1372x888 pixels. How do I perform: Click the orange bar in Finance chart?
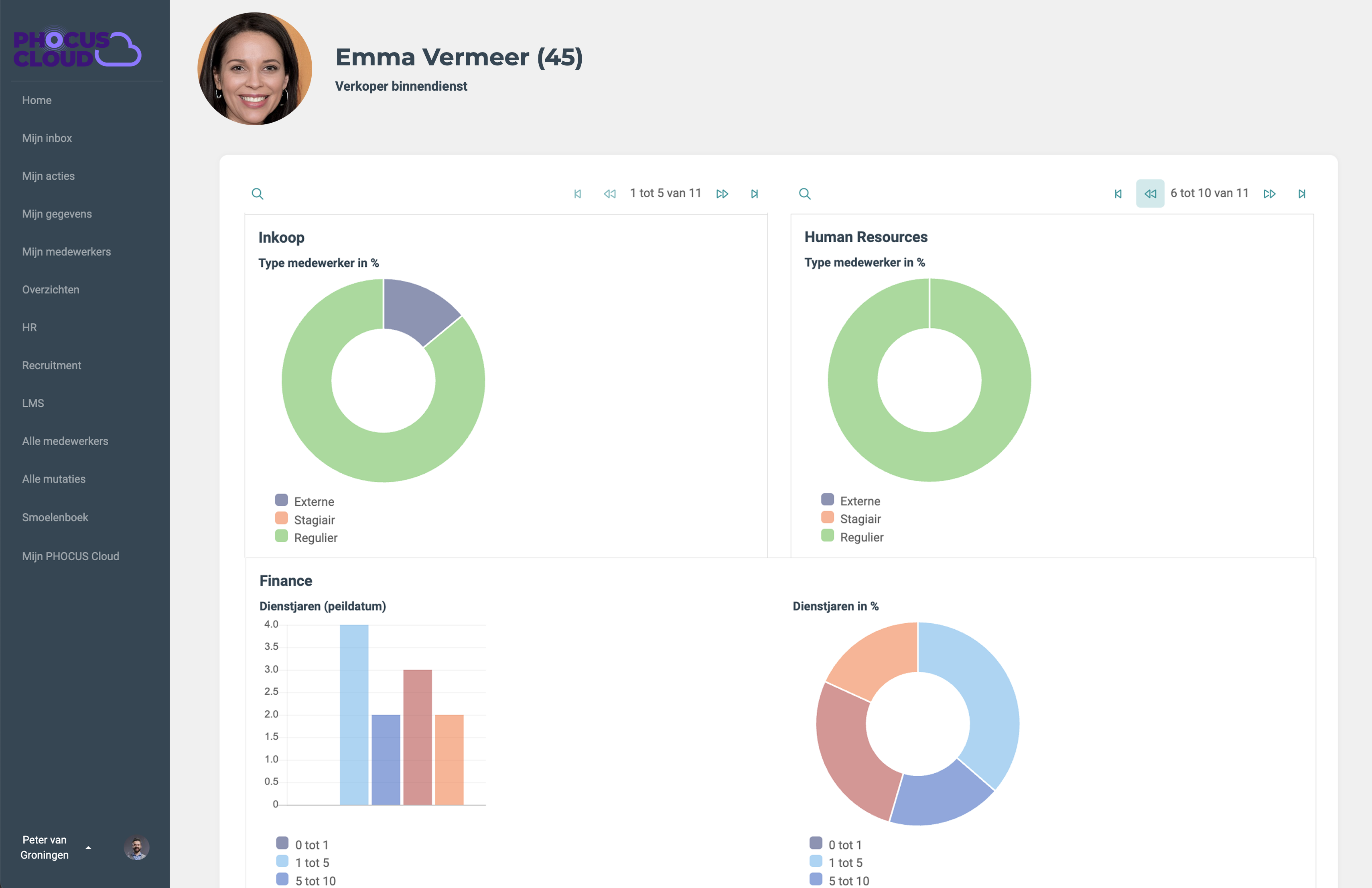(449, 760)
